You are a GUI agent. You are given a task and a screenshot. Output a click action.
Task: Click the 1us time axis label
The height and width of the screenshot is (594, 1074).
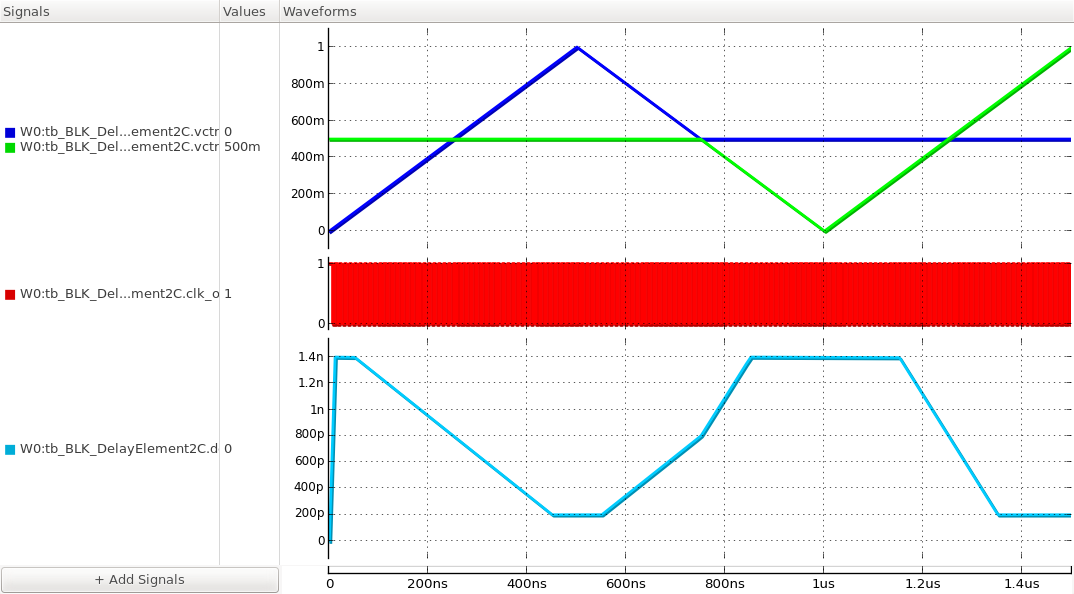click(x=823, y=584)
